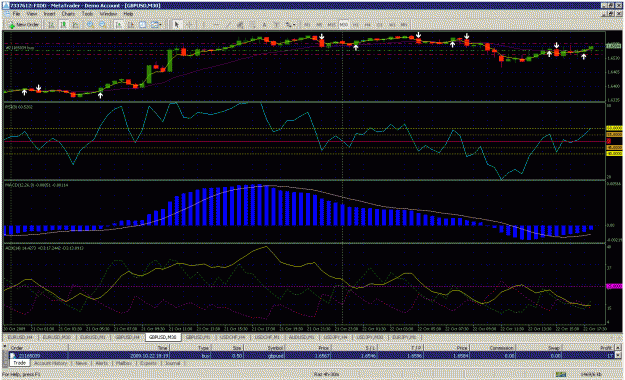Image resolution: width=625 pixels, height=380 pixels.
Task: Open the News terminal tab
Action: pyautogui.click(x=81, y=363)
